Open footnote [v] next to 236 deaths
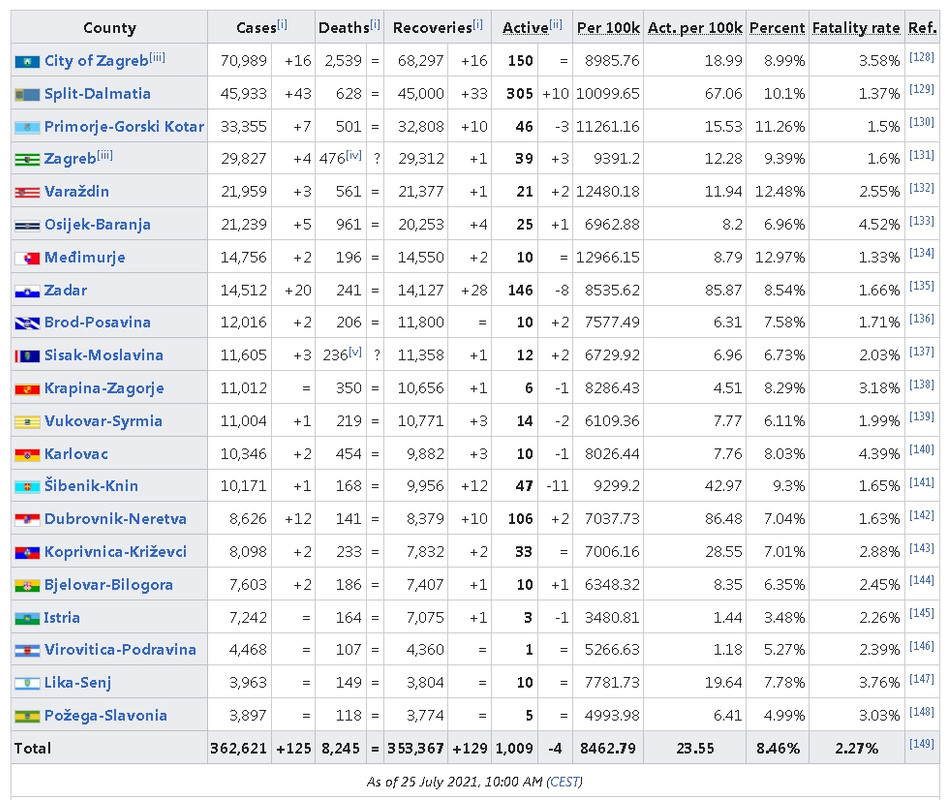The image size is (944, 800). click(355, 352)
